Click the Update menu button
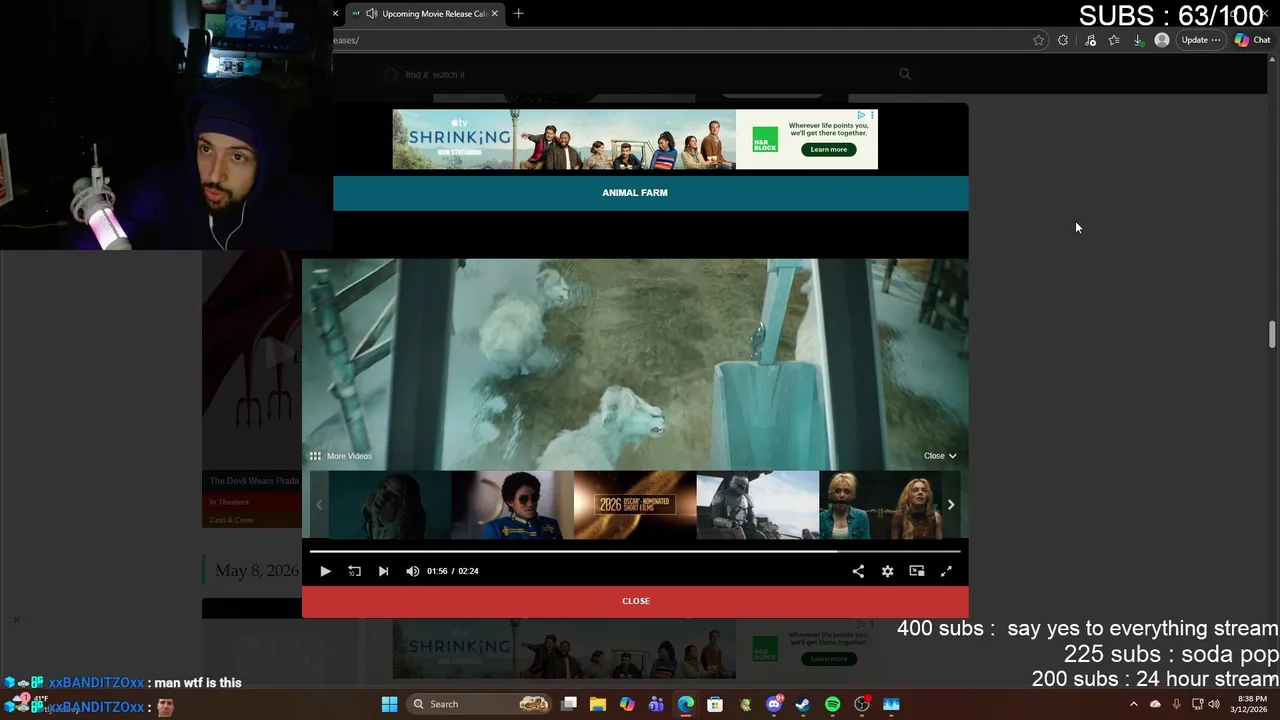The width and height of the screenshot is (1280, 720). [x=1200, y=40]
